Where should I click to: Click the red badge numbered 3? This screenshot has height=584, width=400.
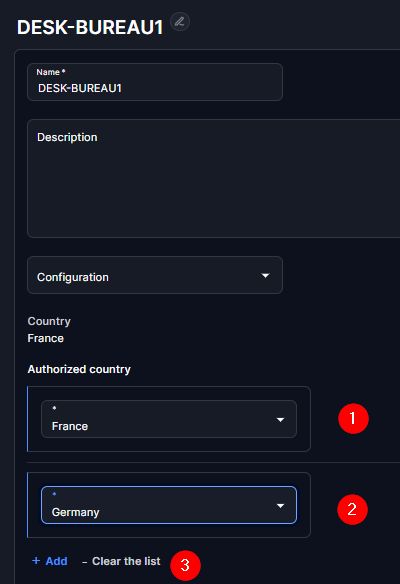(x=185, y=565)
